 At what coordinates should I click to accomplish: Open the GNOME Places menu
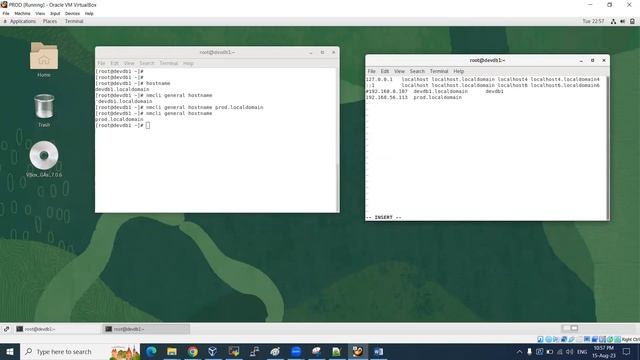pos(50,21)
